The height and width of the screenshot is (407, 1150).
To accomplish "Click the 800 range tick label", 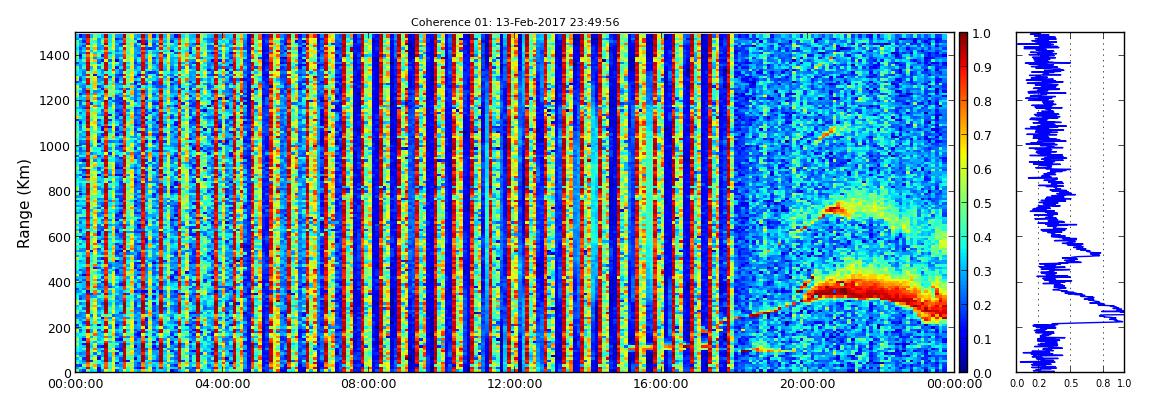I will pos(59,191).
